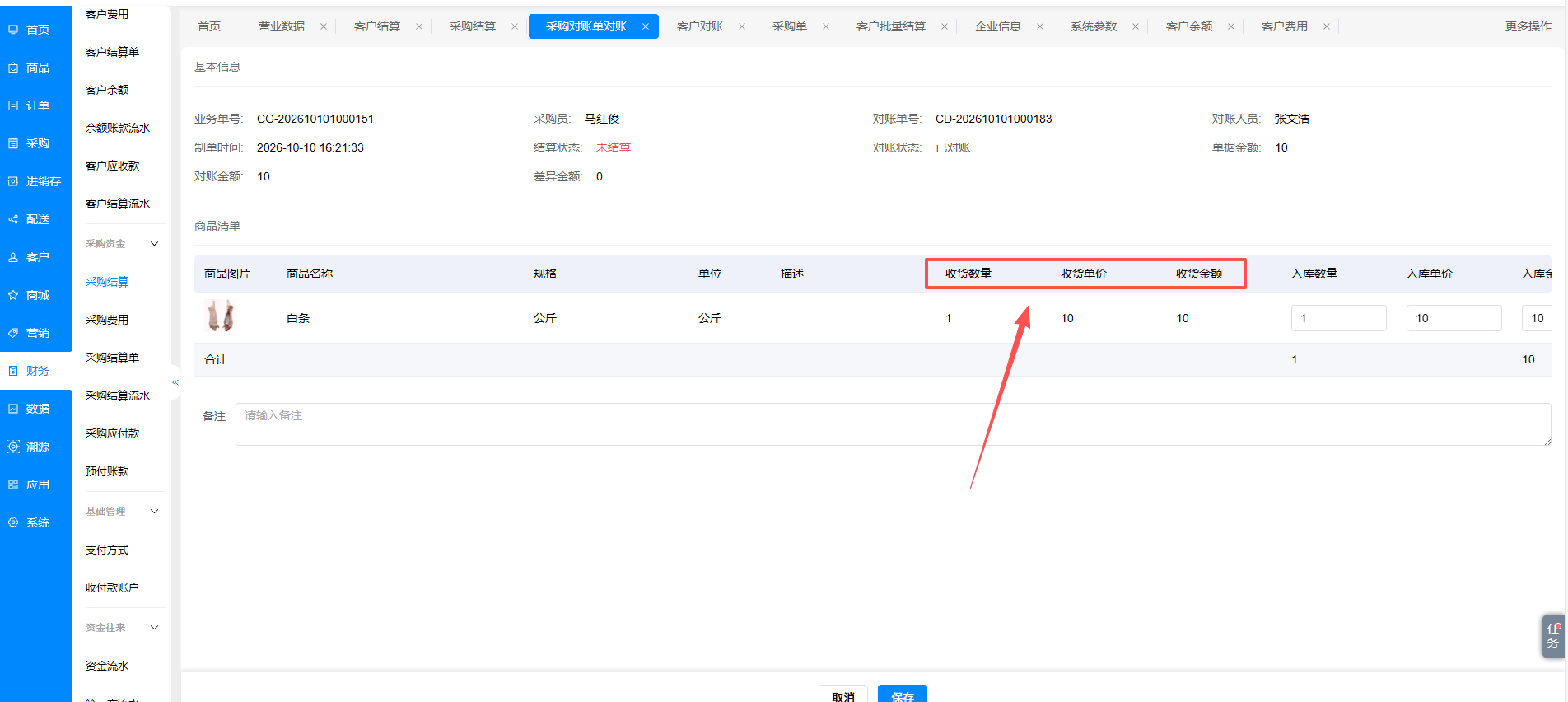The height and width of the screenshot is (702, 1568).
Task: Select 财务 module in sidebar
Action: [36, 371]
